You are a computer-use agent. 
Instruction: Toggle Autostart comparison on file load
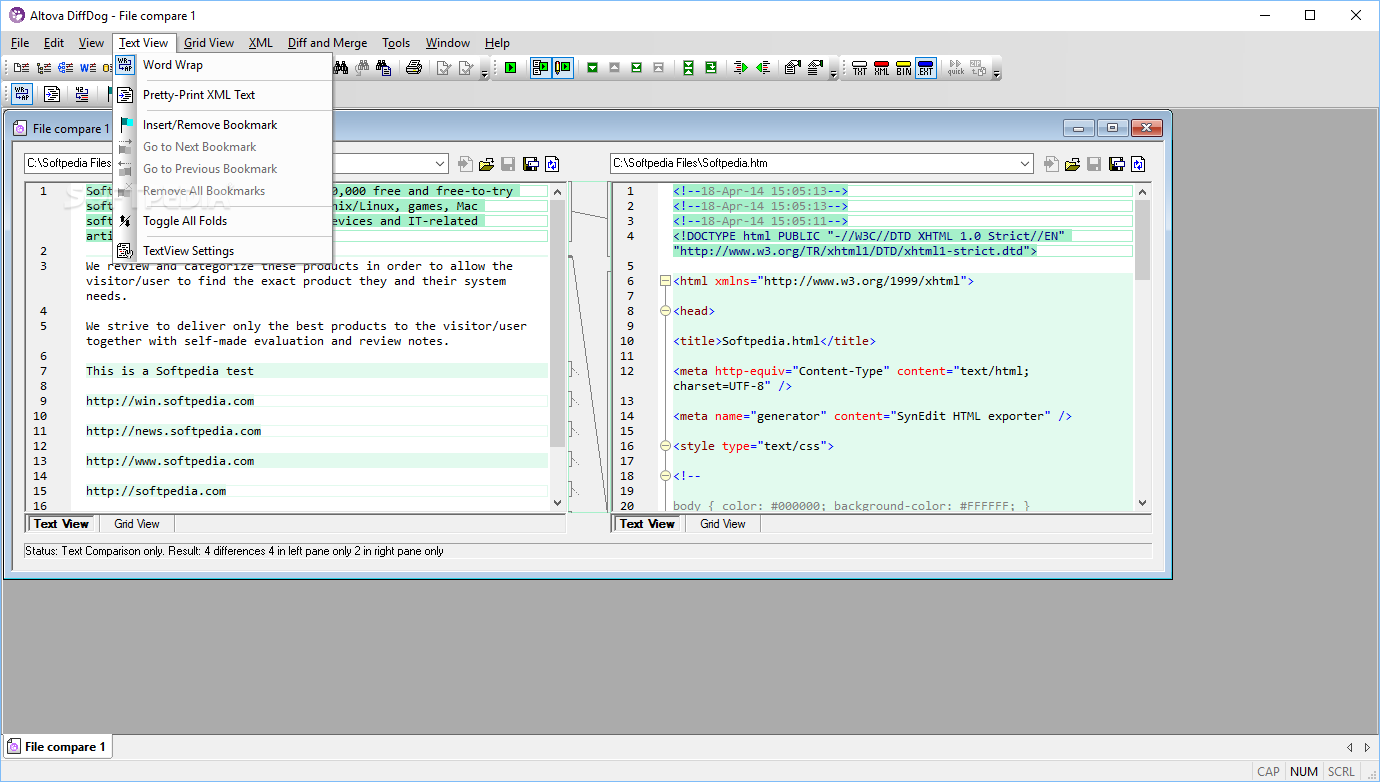click(x=541, y=68)
